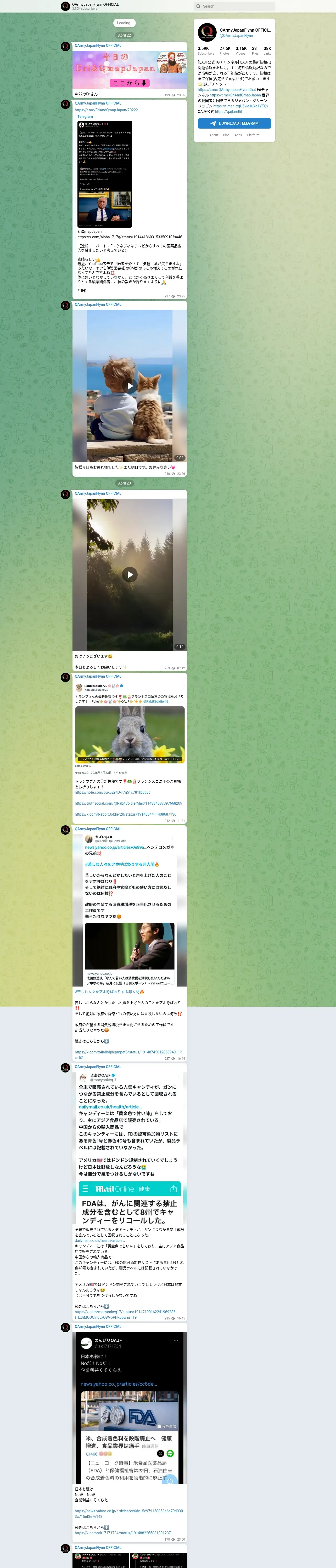Click the avatar beside the forest video post
The height and width of the screenshot is (1568, 336).
[x=65, y=494]
